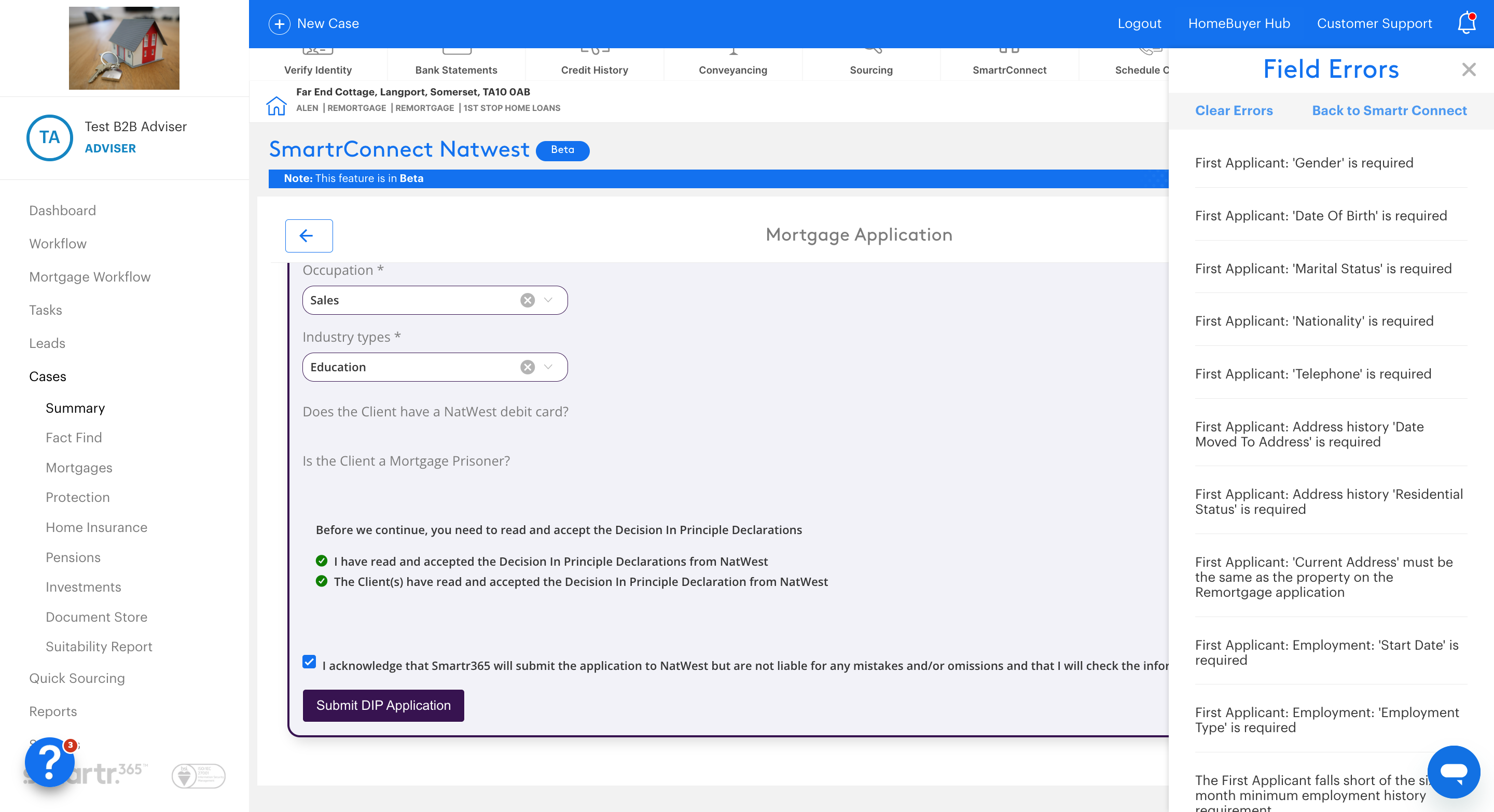Select Protection under Cases
Viewport: 1494px width, 812px height.
click(78, 497)
